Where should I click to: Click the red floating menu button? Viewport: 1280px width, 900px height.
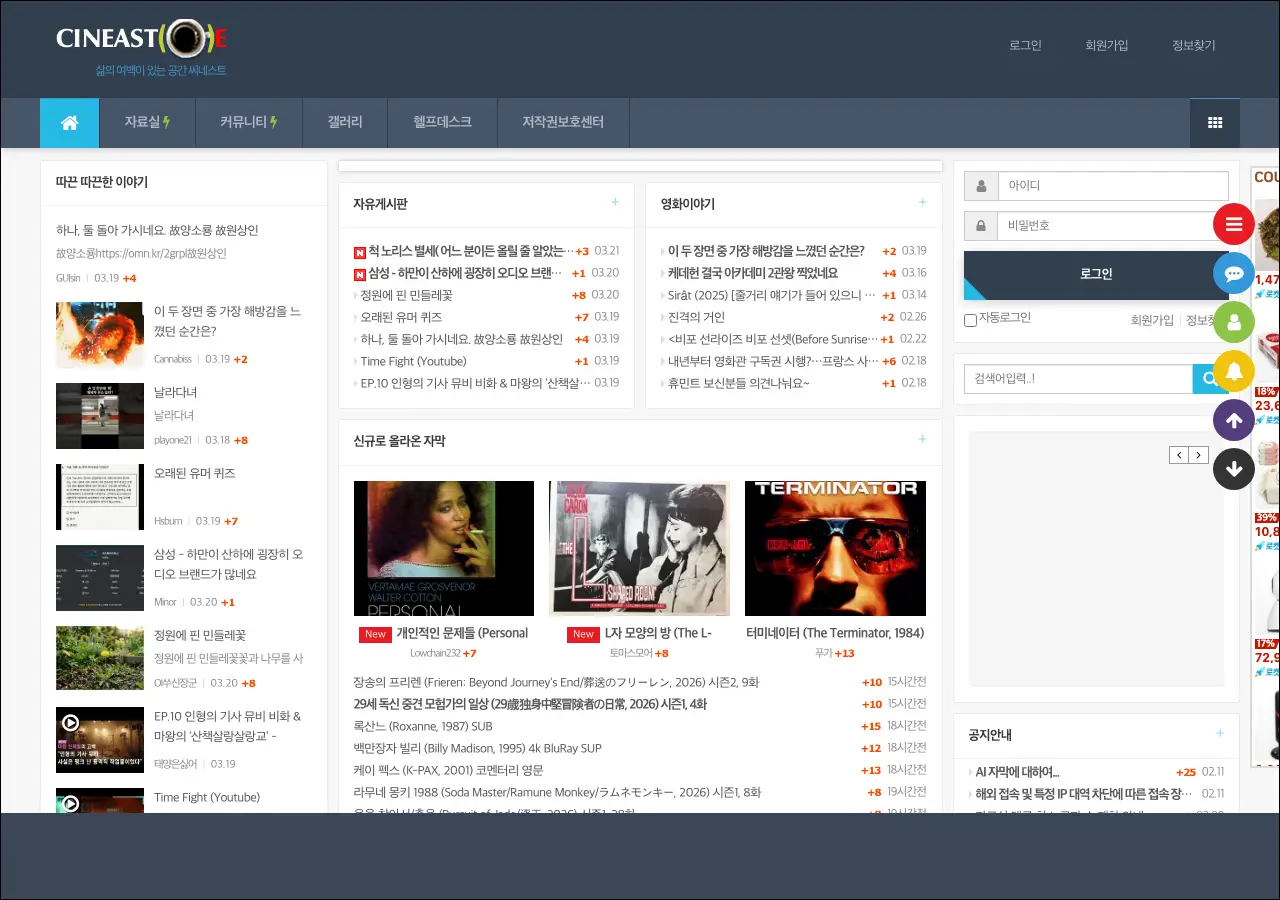coord(1233,225)
